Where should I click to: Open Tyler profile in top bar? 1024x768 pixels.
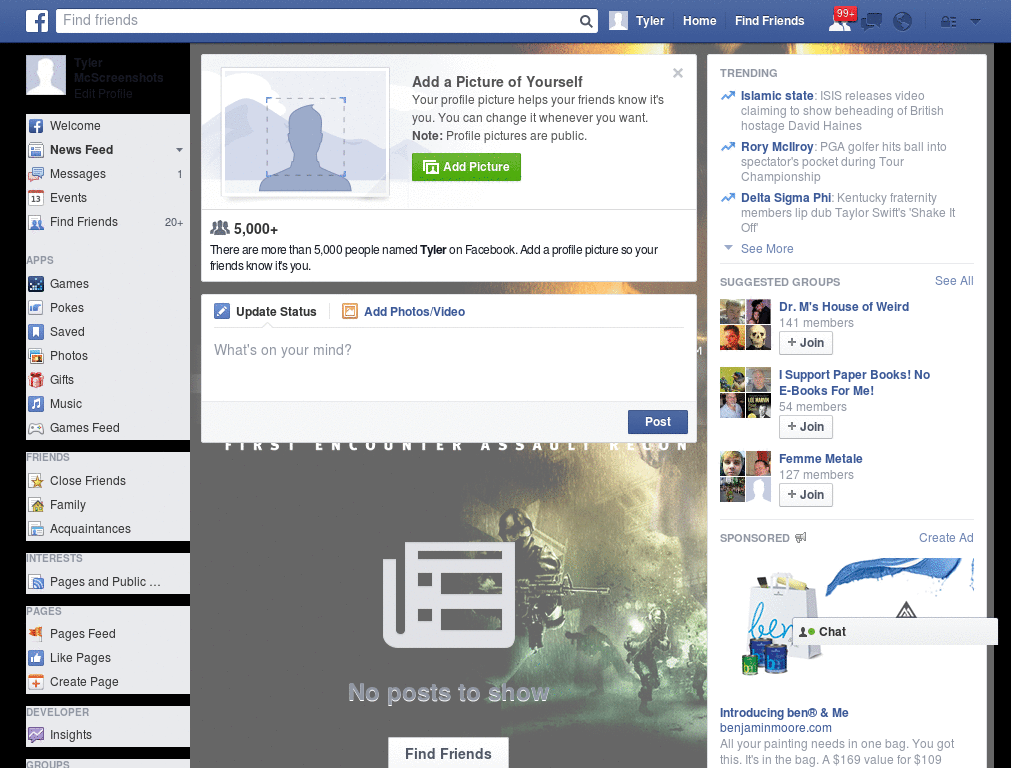point(637,21)
